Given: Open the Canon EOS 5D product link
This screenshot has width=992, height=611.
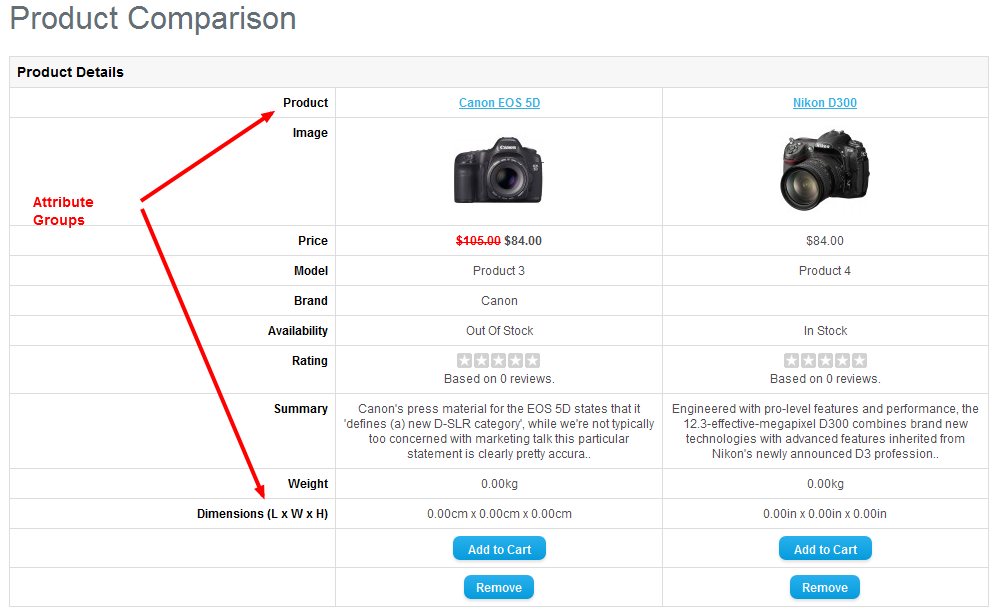Looking at the screenshot, I should click(x=499, y=103).
